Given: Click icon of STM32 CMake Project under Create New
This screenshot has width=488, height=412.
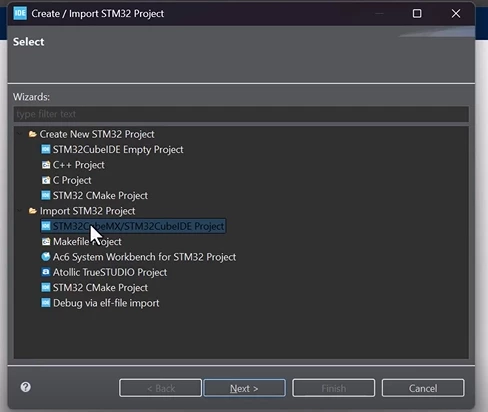Looking at the screenshot, I should click(46, 195).
